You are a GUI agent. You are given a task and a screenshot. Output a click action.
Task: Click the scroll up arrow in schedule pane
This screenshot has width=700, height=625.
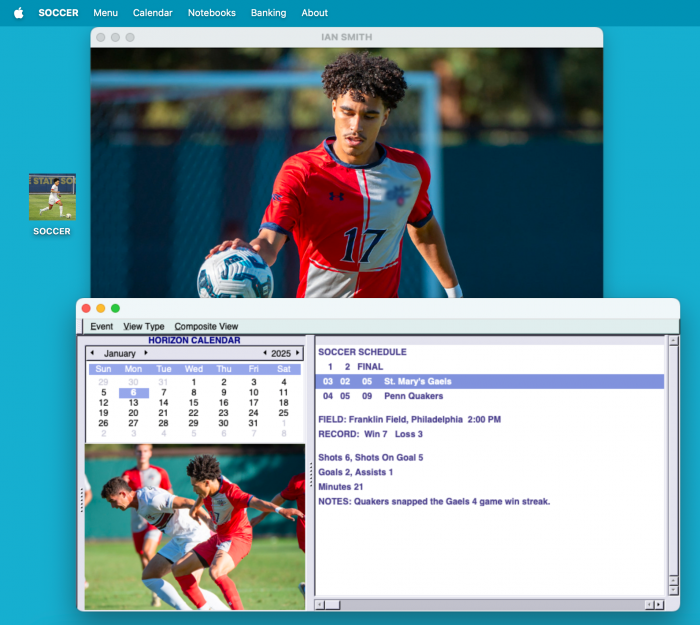[673, 341]
